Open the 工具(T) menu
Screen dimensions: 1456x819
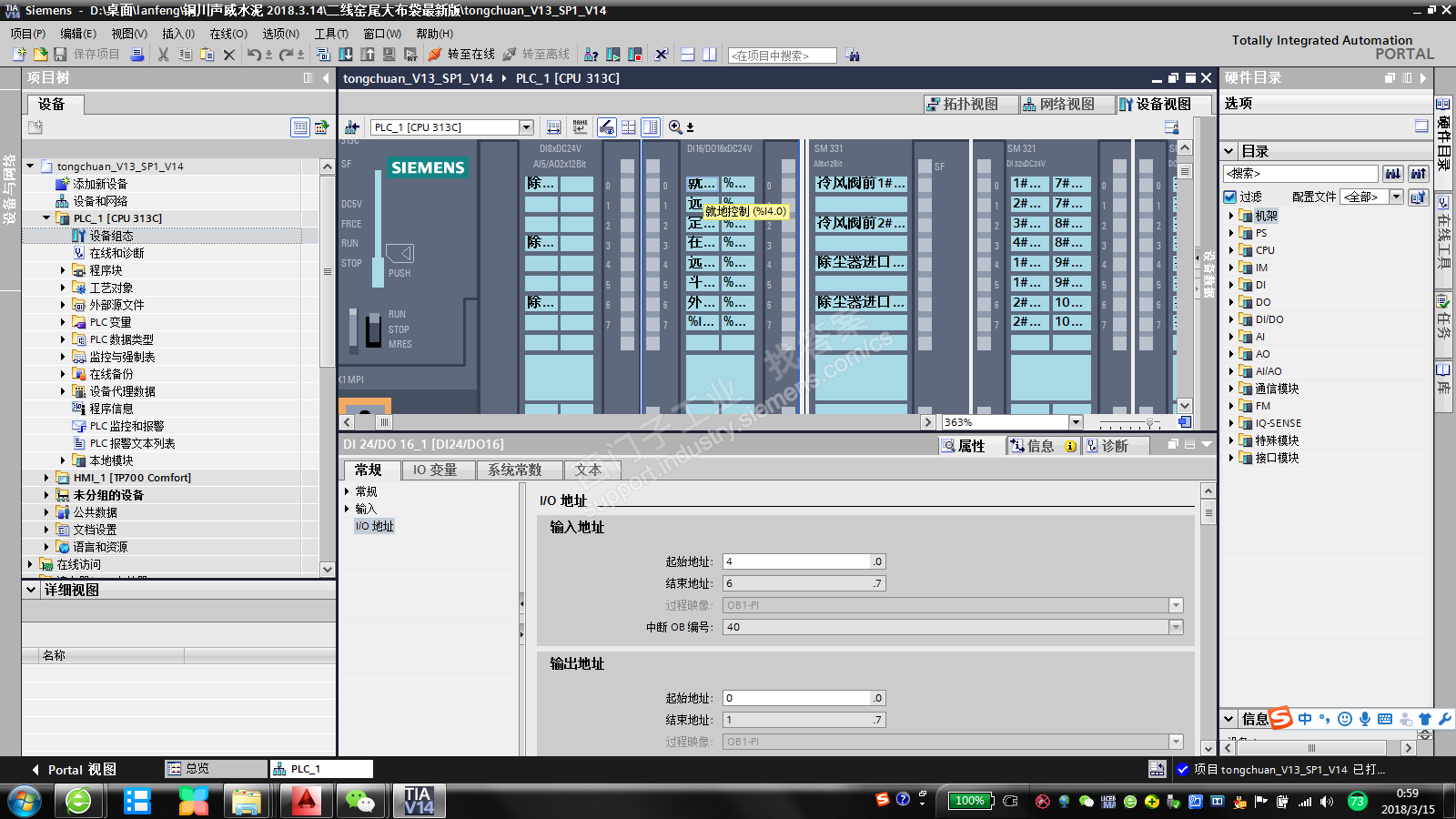click(331, 34)
